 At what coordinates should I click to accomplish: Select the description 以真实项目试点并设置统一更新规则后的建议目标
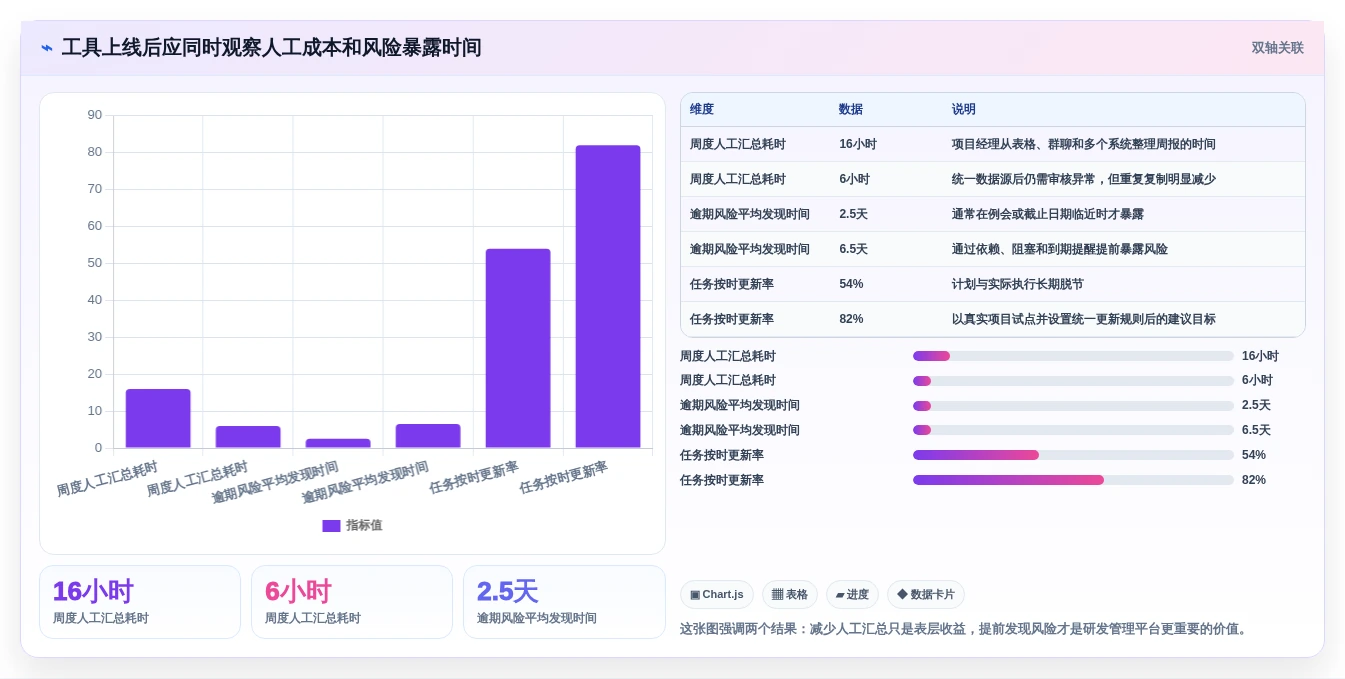pyautogui.click(x=1084, y=319)
